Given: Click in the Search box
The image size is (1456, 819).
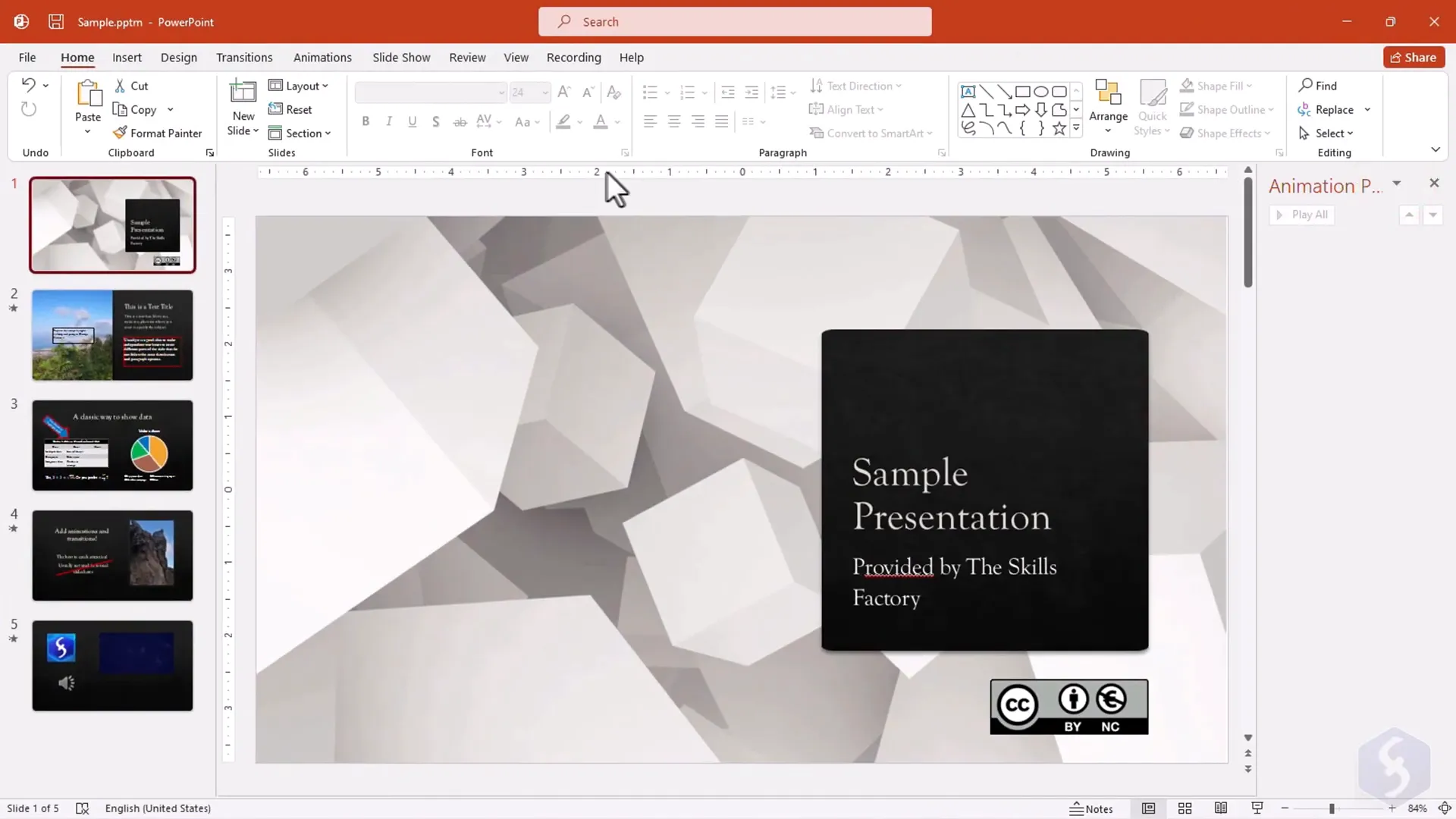Looking at the screenshot, I should point(735,22).
